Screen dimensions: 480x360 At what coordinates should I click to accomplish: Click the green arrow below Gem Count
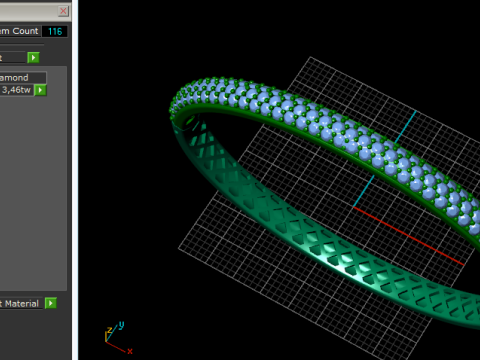(33, 58)
